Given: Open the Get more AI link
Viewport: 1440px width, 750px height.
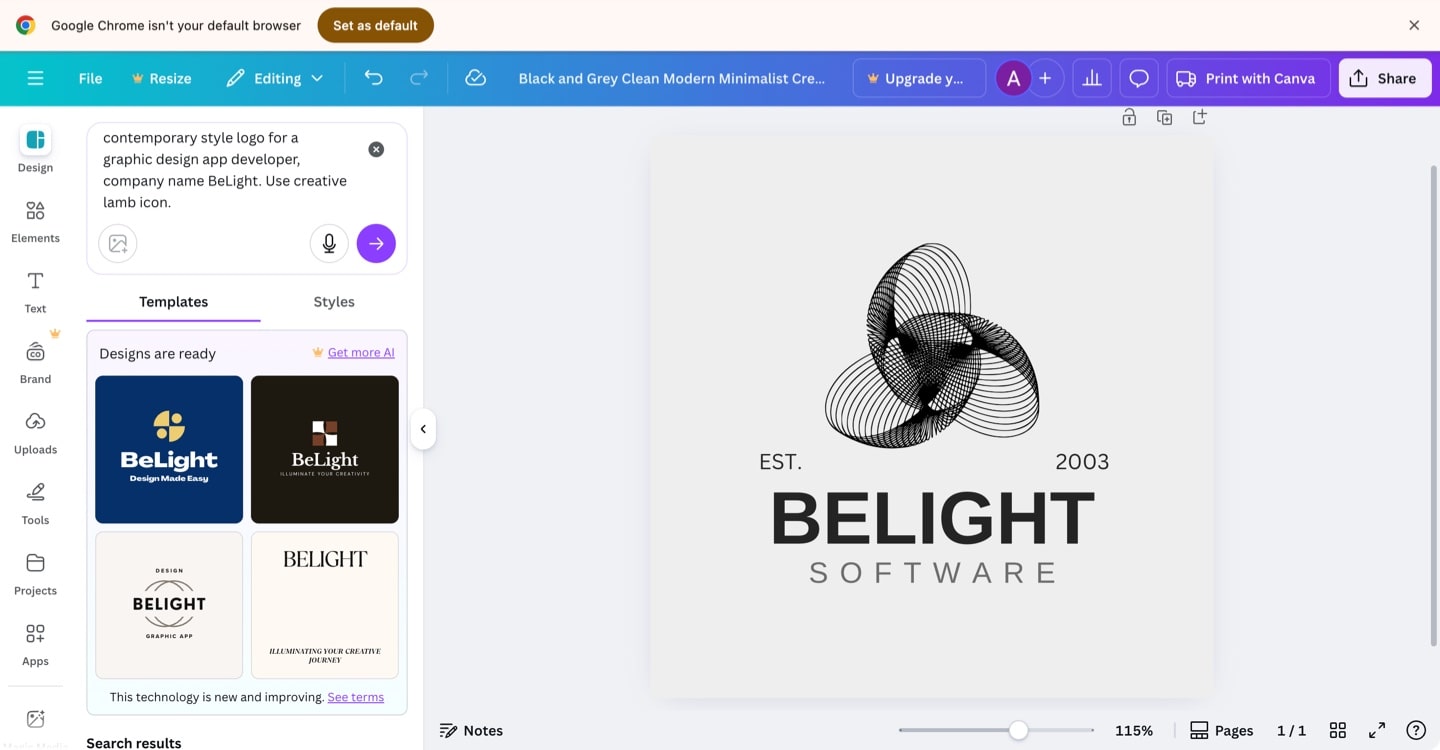Looking at the screenshot, I should [x=360, y=352].
